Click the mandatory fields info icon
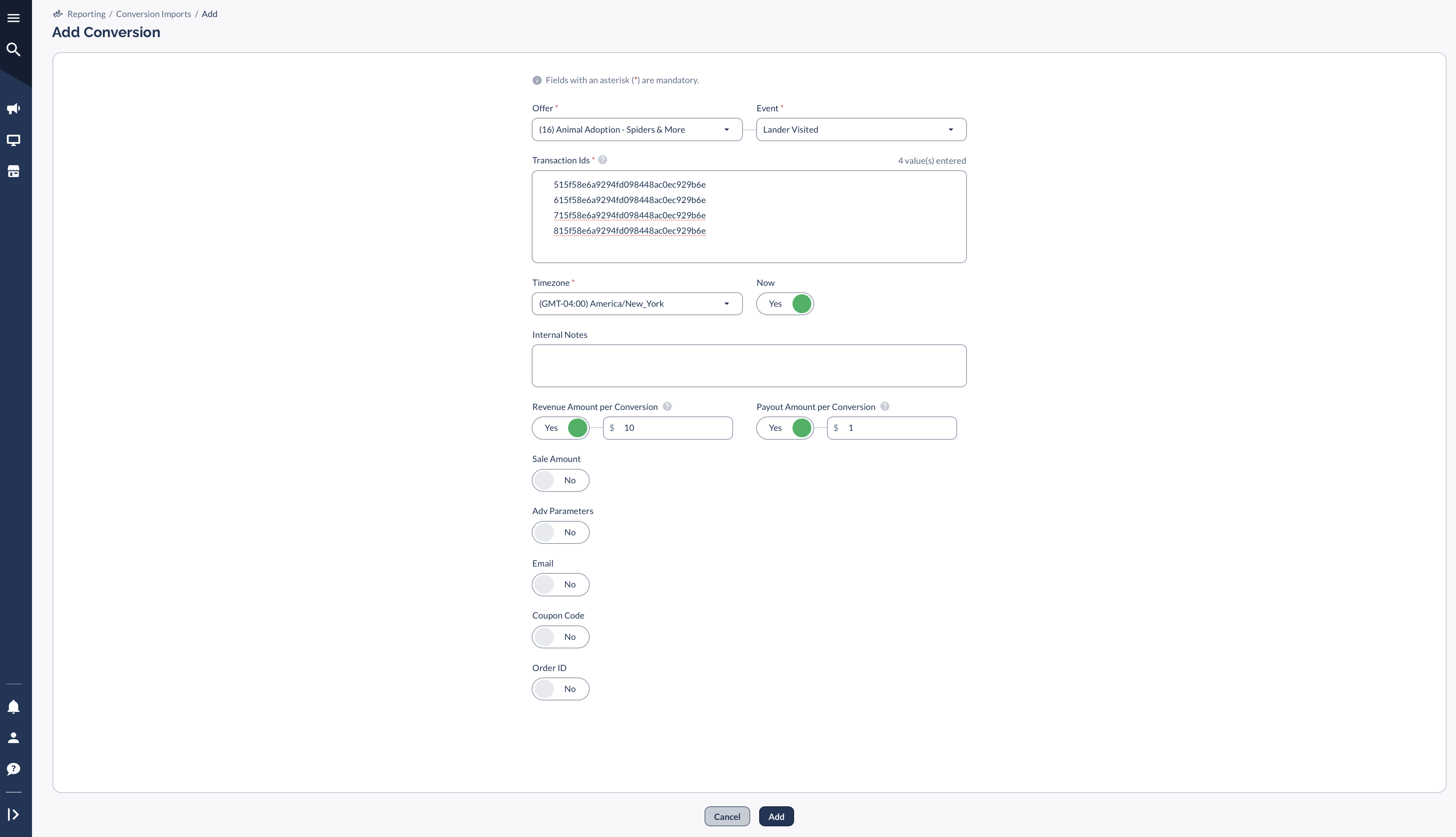This screenshot has width=1456, height=837. click(537, 81)
